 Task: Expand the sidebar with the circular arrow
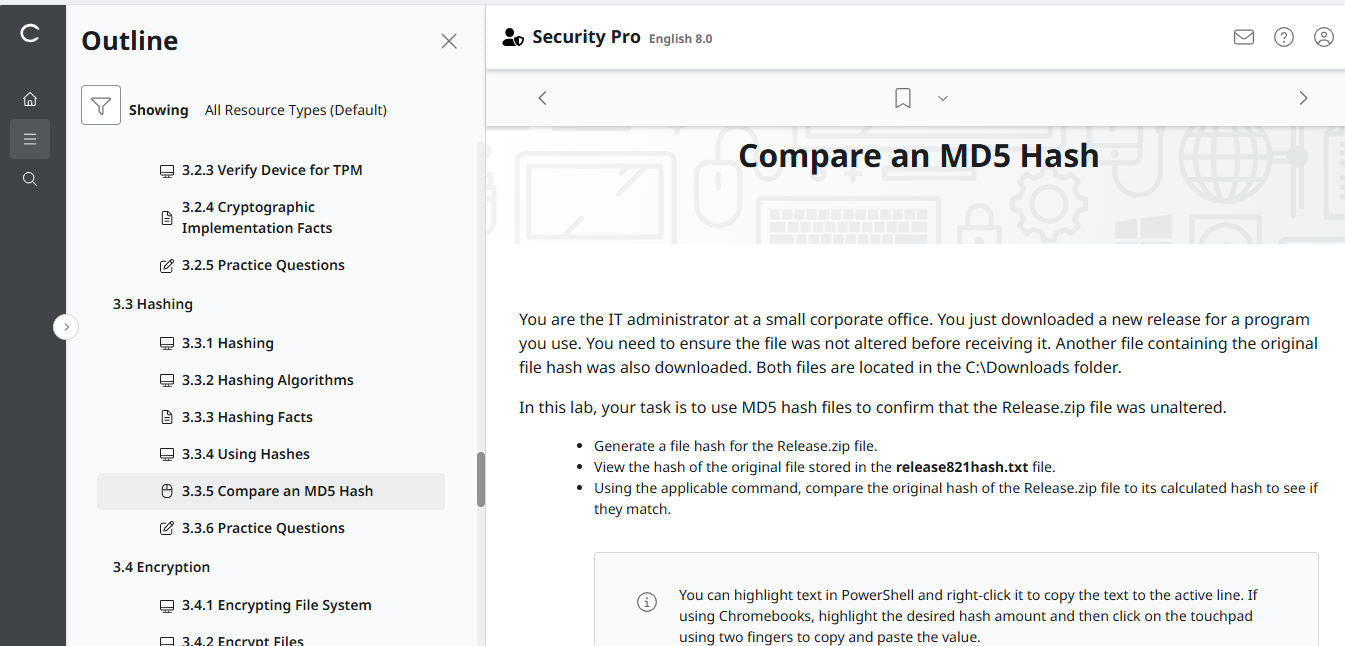point(66,327)
